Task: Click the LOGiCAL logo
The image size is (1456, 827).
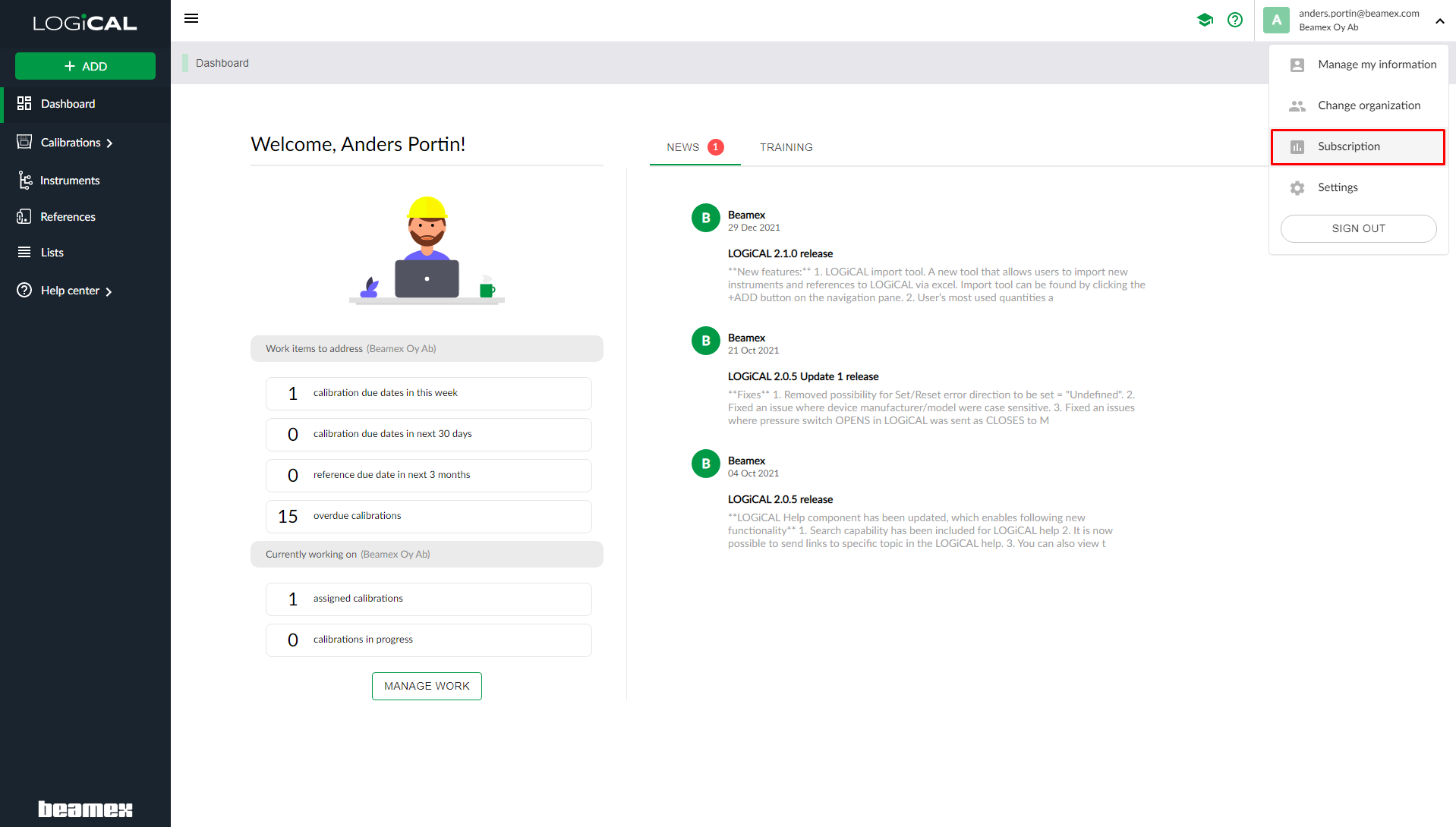Action: point(85,24)
